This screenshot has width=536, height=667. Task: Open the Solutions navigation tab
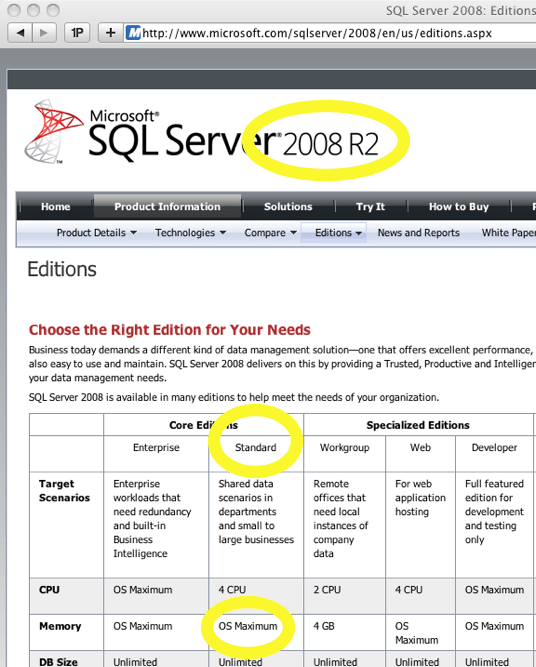tap(288, 207)
